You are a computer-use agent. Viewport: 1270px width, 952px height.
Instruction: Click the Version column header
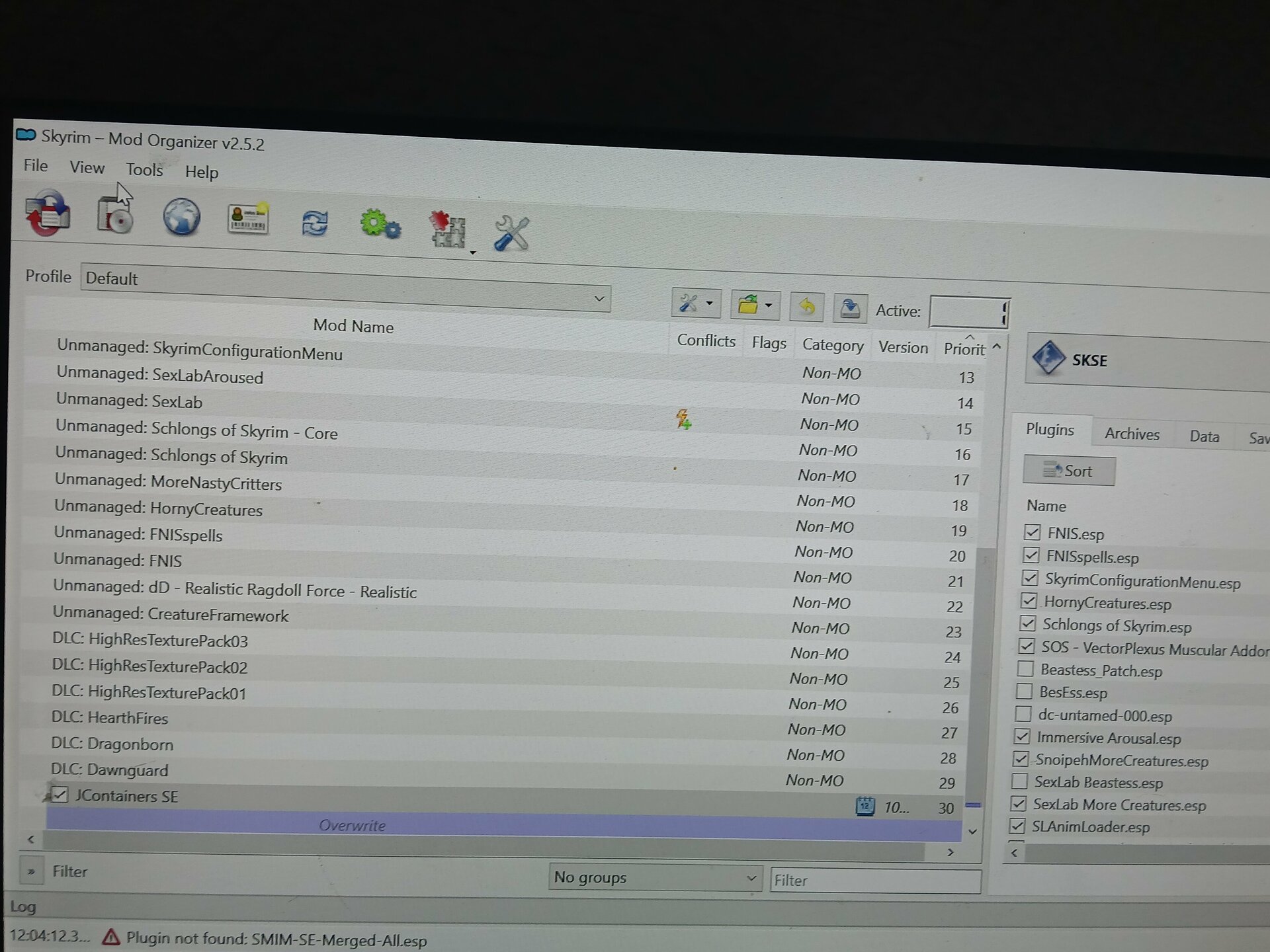(903, 348)
